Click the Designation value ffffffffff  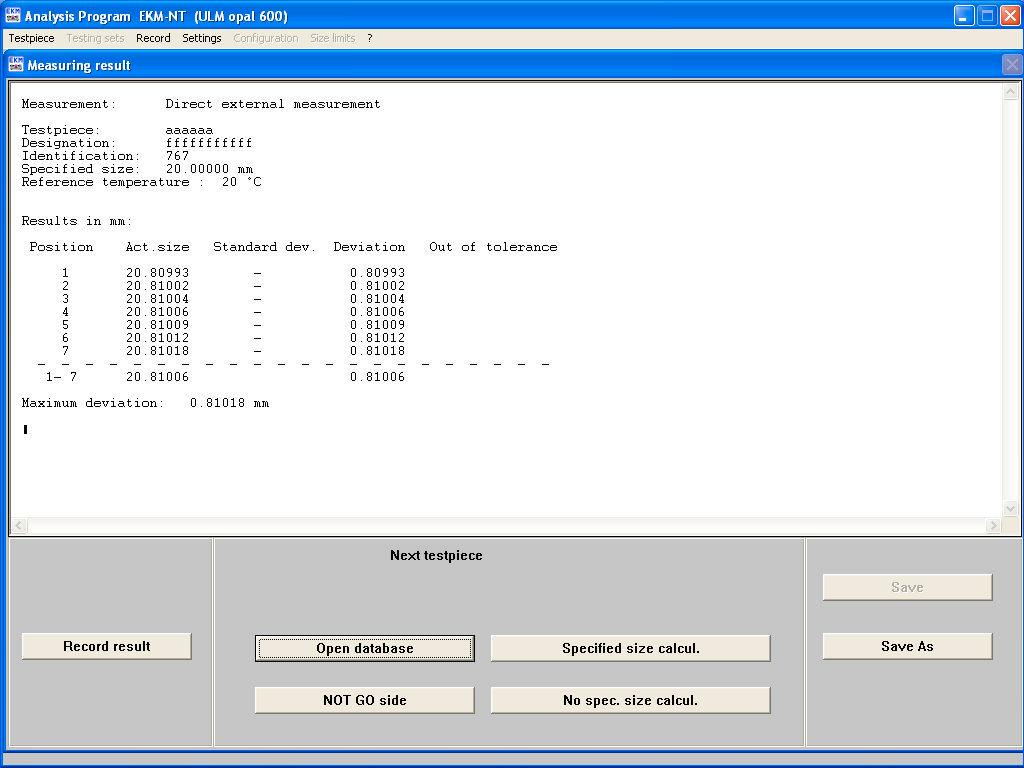[209, 143]
